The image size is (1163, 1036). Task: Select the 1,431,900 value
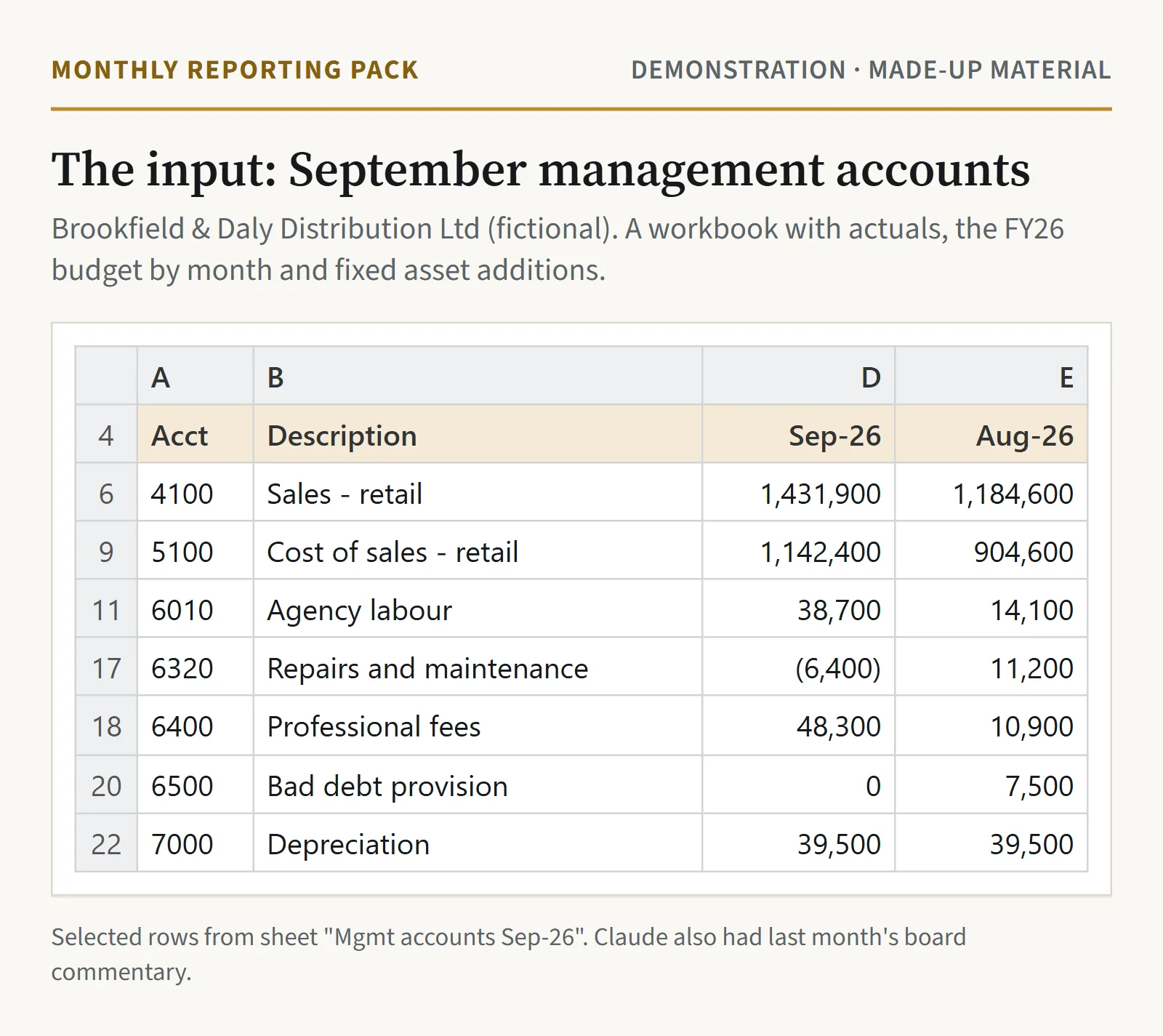click(798, 492)
